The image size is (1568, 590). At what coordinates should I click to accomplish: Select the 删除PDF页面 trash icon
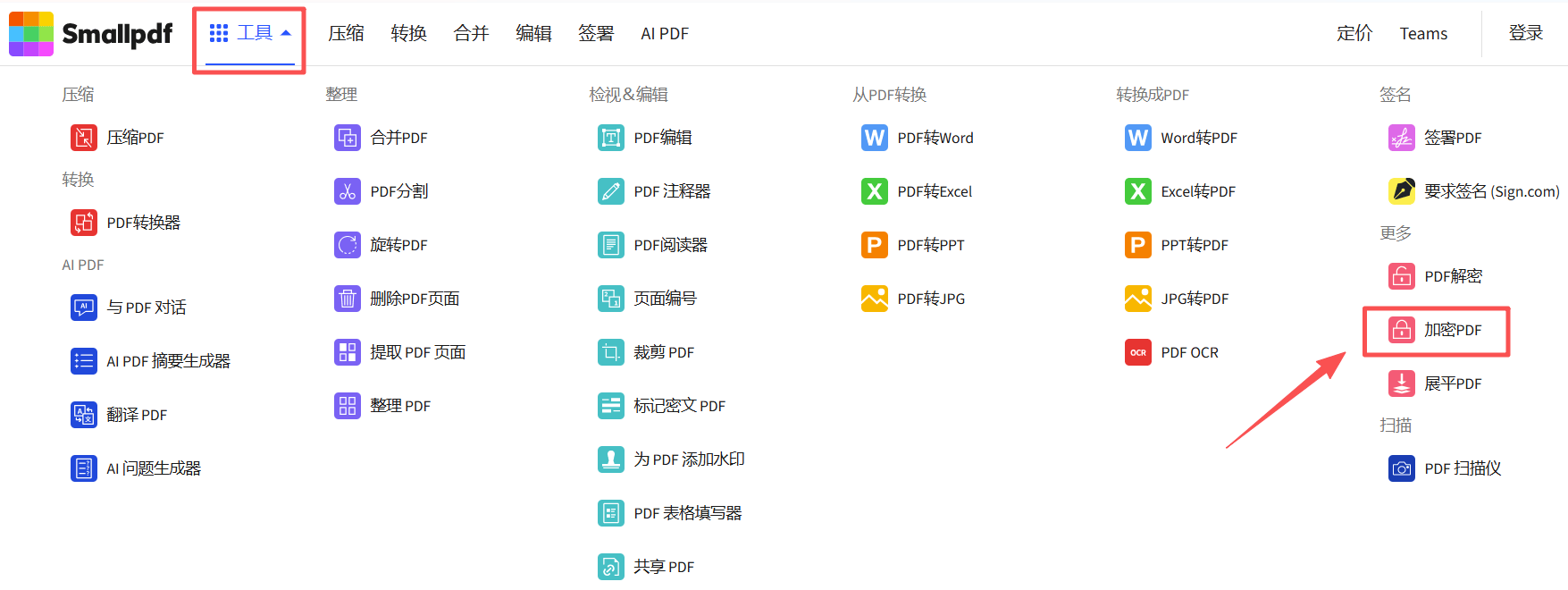348,299
